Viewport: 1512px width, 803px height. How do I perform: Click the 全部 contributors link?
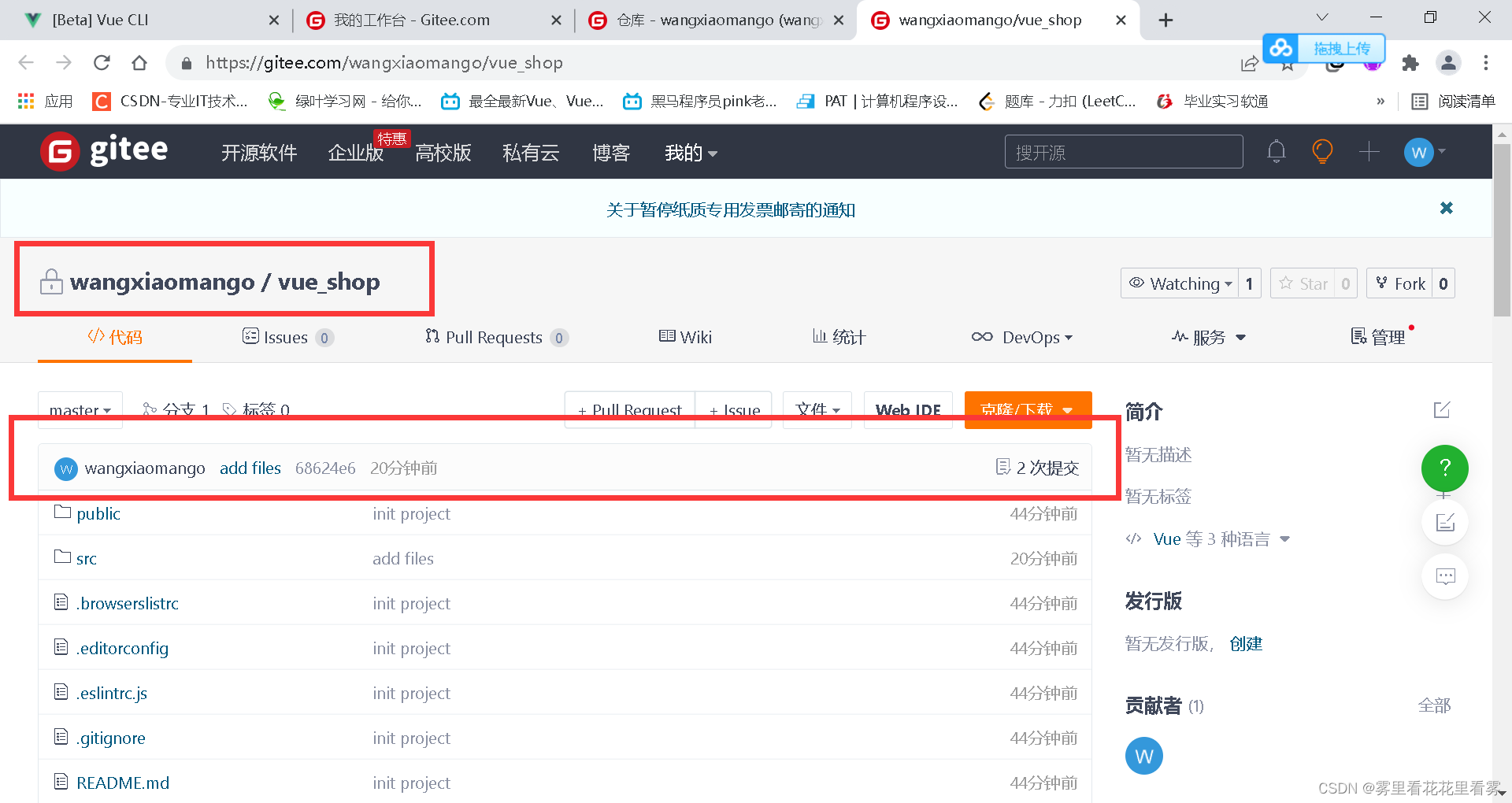[1434, 705]
